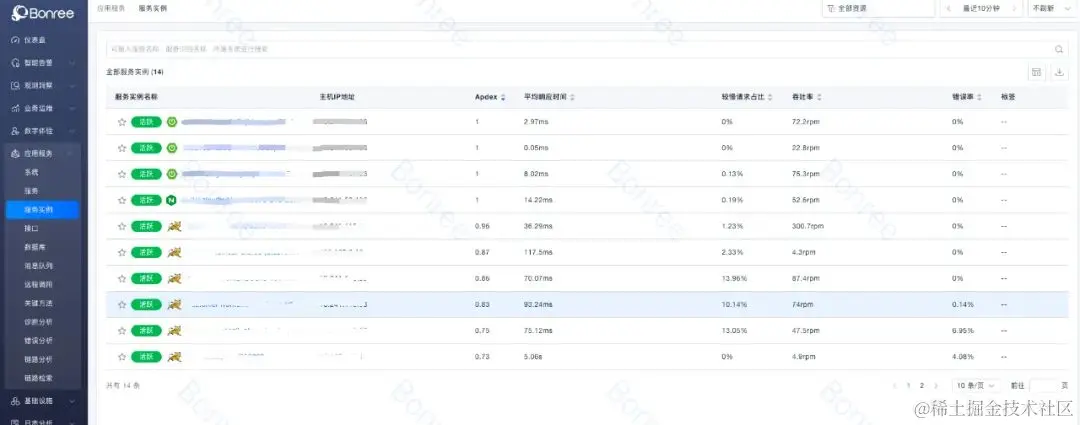Screen dimensions: 1080x425
Task: Sort by 较慢请求占比 column header
Action: click(747, 98)
